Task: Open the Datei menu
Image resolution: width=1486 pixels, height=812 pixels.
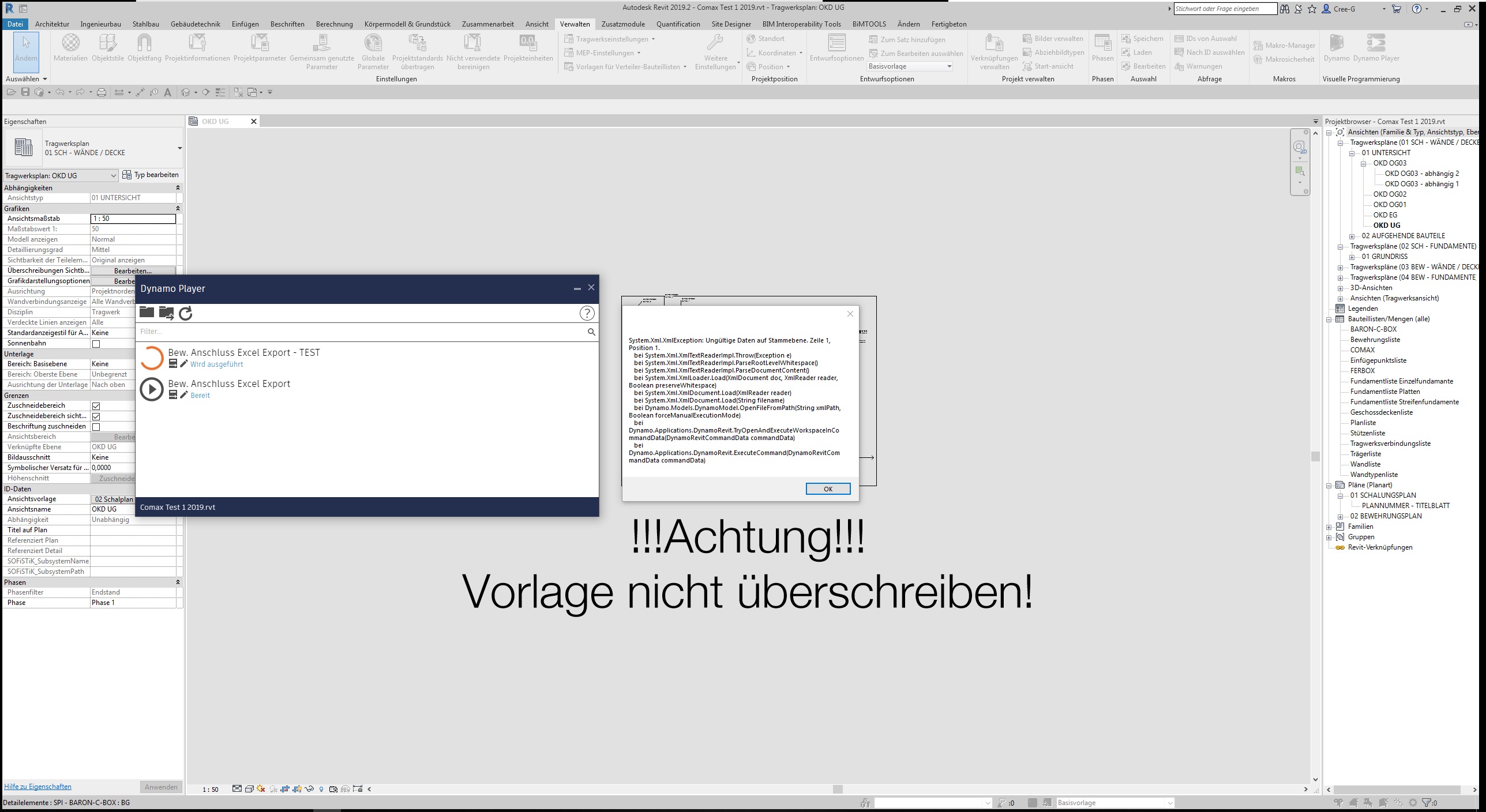Action: click(15, 24)
